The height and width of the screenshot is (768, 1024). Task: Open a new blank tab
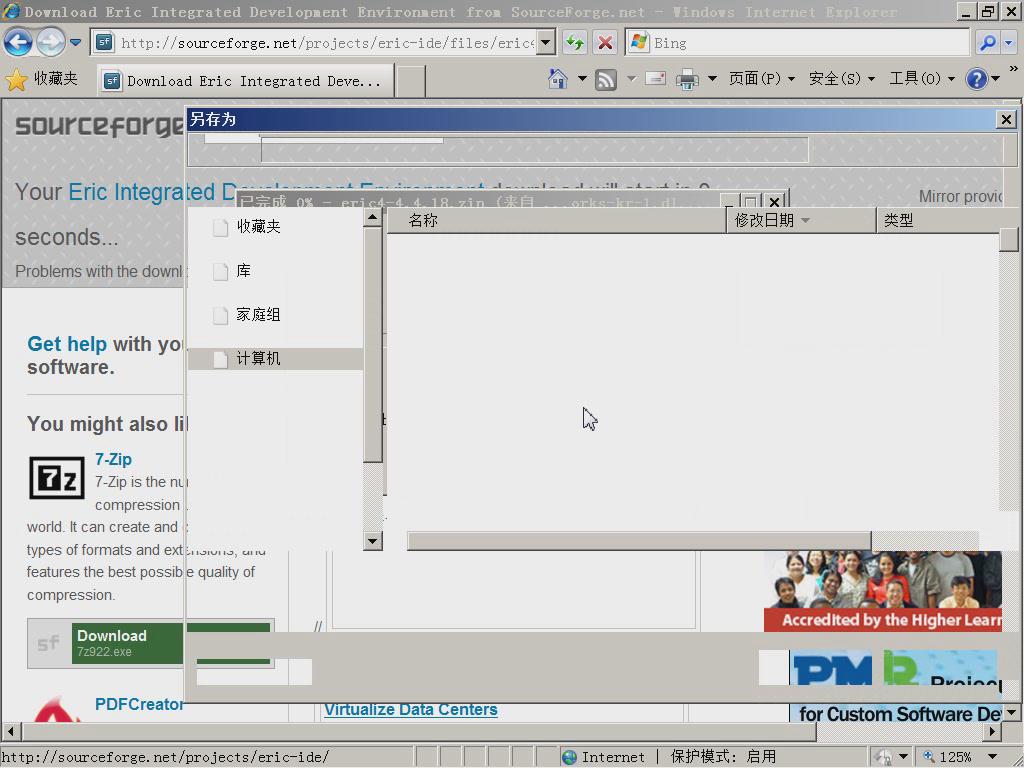[x=411, y=81]
